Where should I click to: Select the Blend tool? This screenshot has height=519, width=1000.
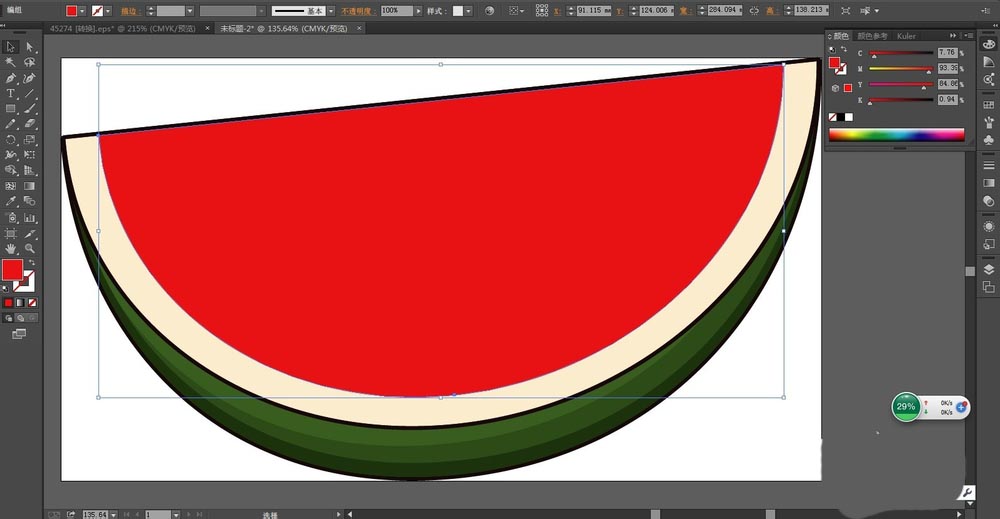(x=29, y=201)
